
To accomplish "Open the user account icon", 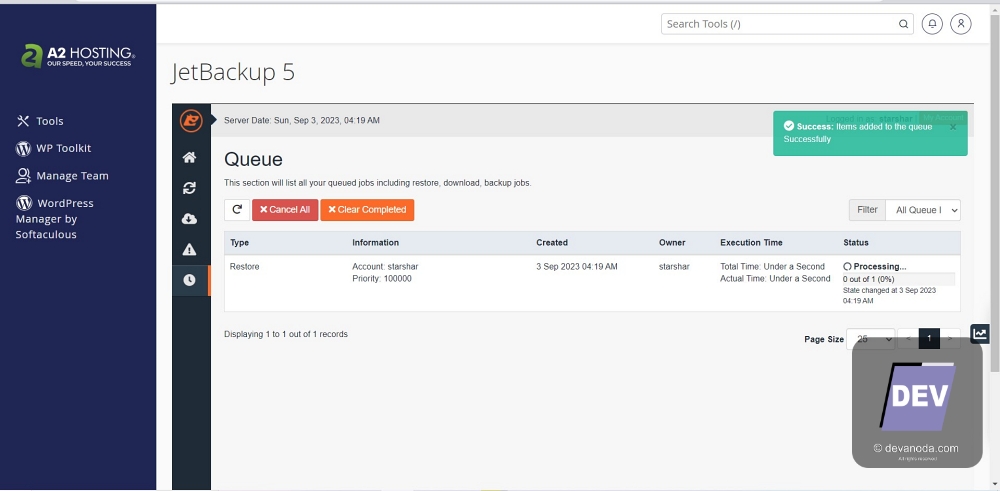I will (x=960, y=24).
